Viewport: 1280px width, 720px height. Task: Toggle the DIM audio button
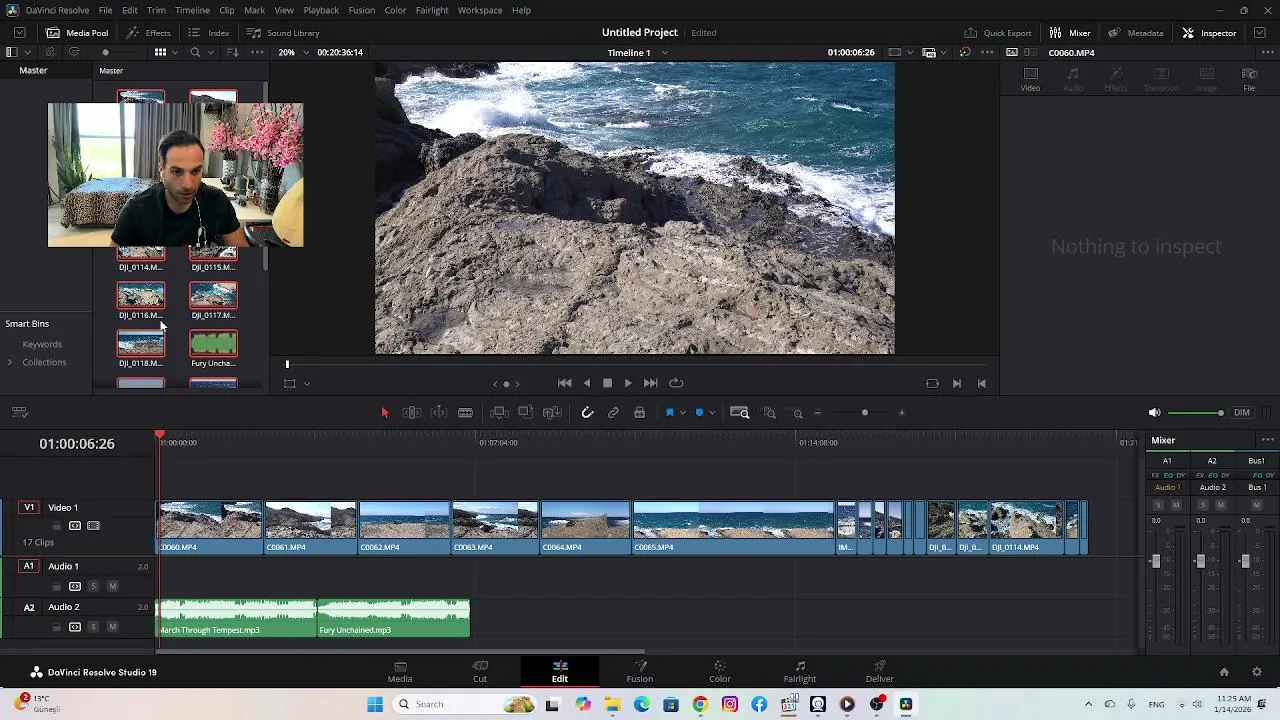(1241, 413)
